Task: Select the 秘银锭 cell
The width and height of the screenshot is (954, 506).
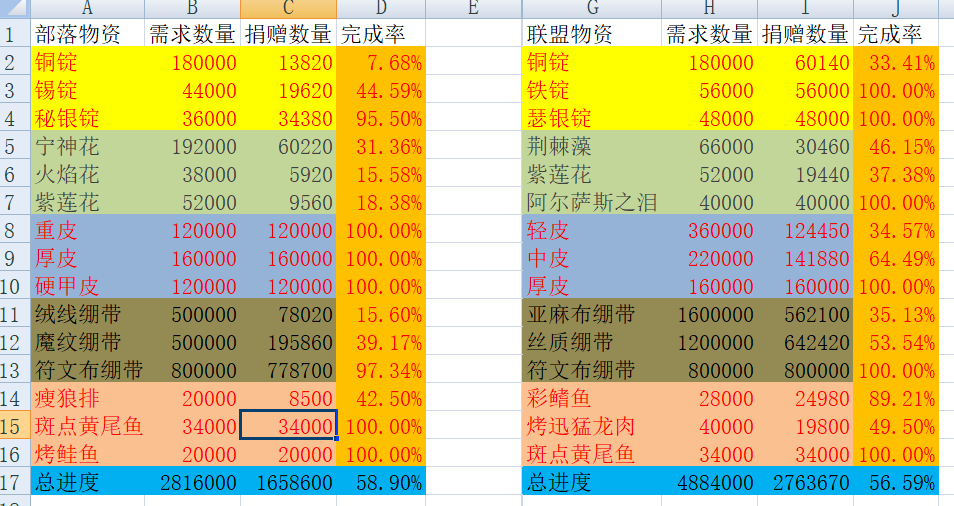Action: pos(87,118)
